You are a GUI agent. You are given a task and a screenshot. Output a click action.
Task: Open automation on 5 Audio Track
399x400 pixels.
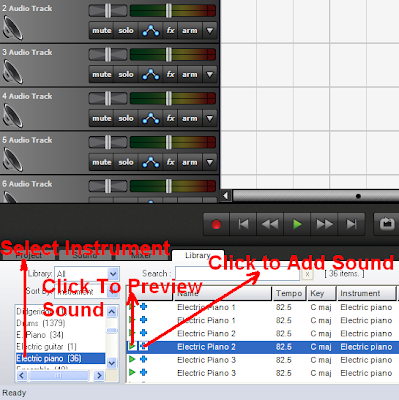tap(150, 162)
